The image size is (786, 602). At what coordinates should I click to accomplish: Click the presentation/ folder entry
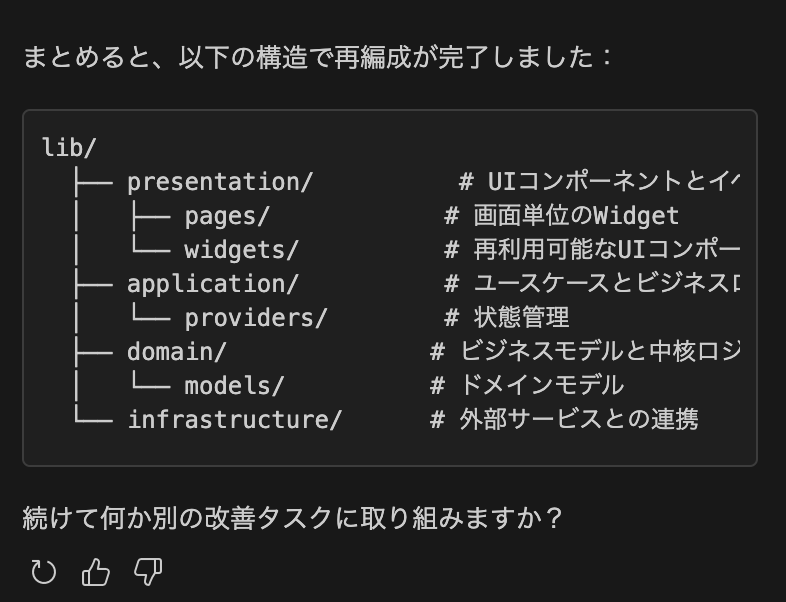[x=220, y=182]
